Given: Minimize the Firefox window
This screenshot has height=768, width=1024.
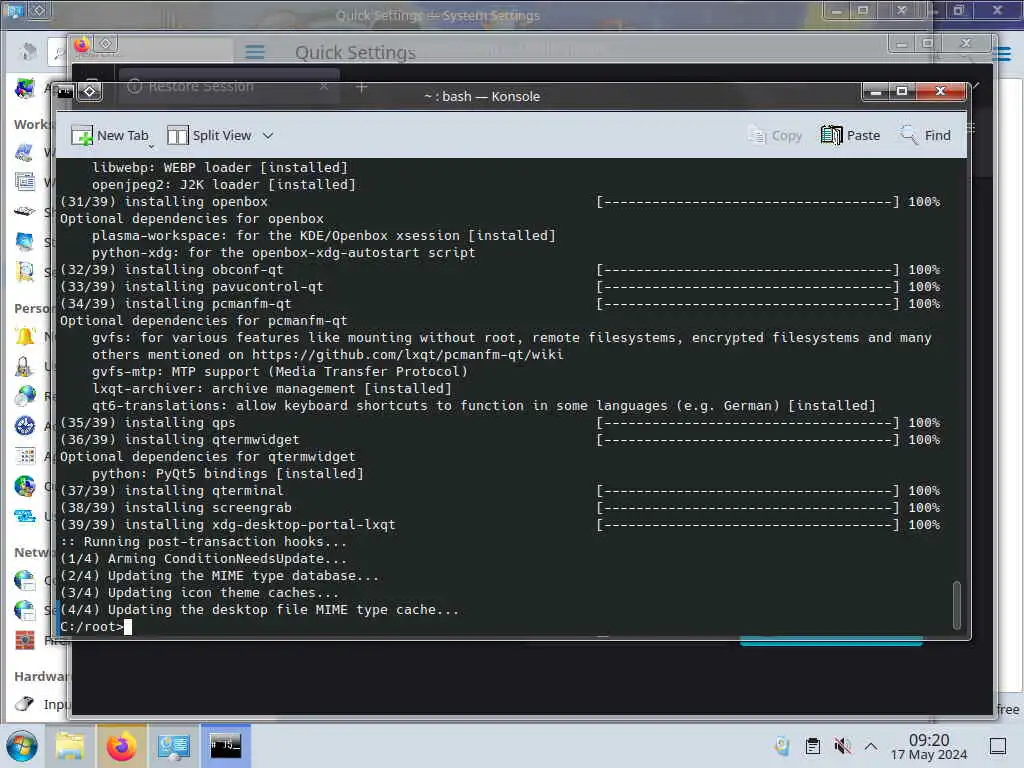Looking at the screenshot, I should (901, 44).
